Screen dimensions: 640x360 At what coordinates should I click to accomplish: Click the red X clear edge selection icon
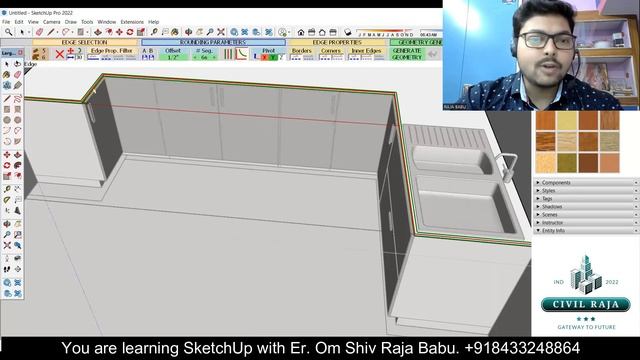[x=60, y=54]
